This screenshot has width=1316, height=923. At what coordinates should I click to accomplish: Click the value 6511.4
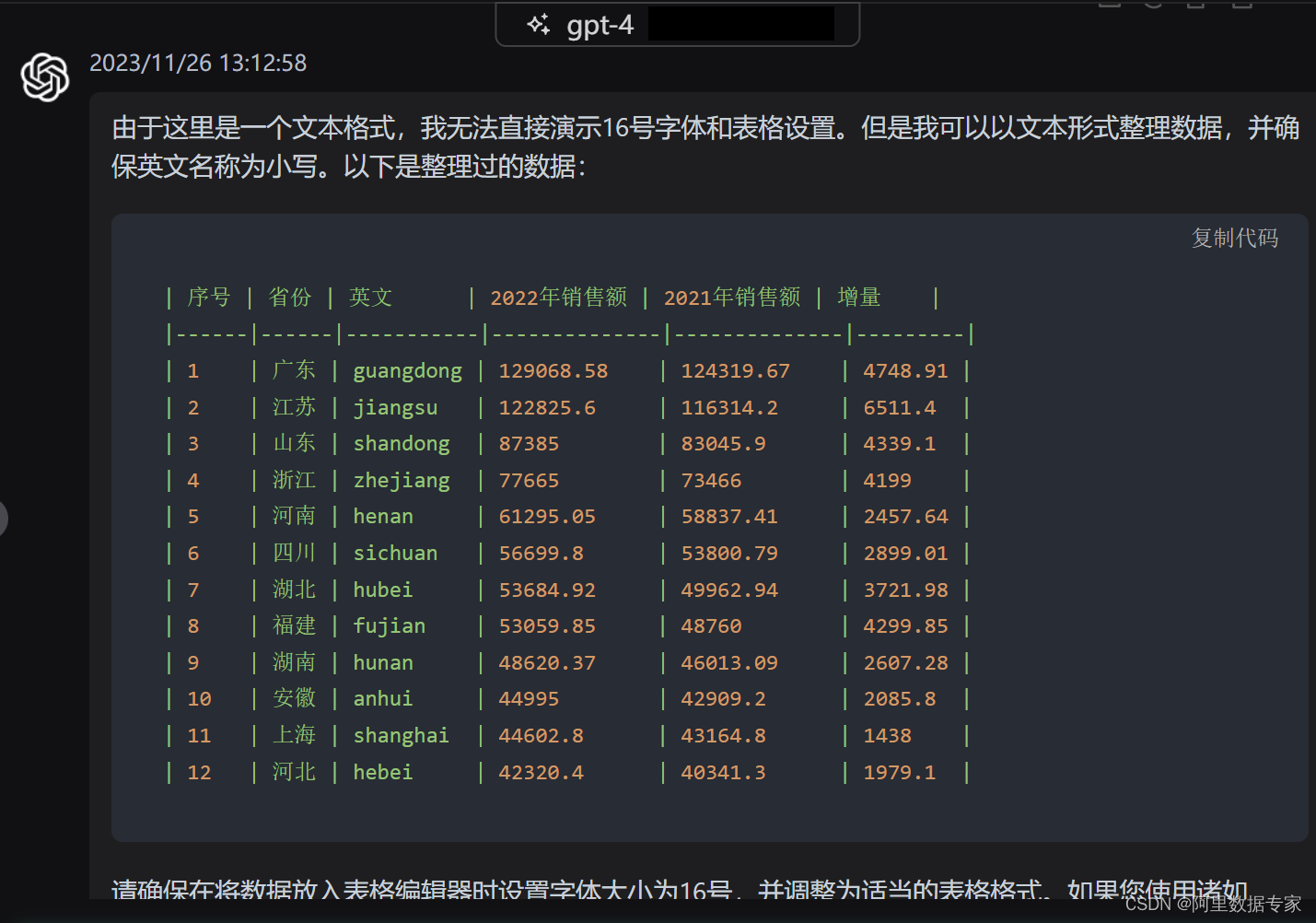tap(900, 408)
